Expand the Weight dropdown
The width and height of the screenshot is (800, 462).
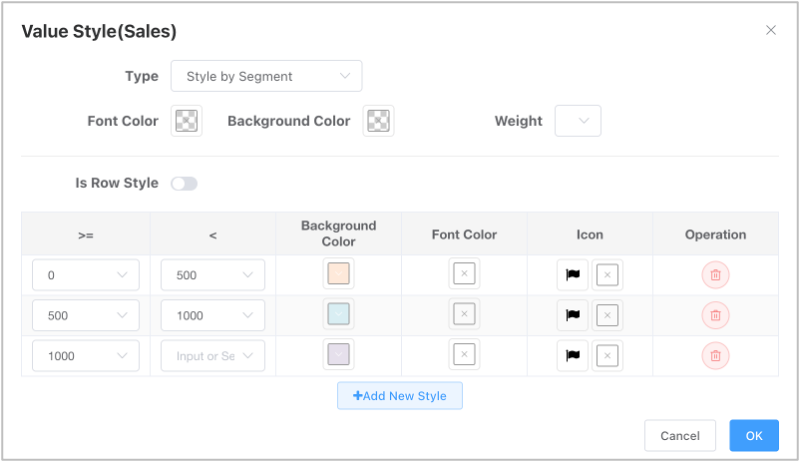(578, 121)
